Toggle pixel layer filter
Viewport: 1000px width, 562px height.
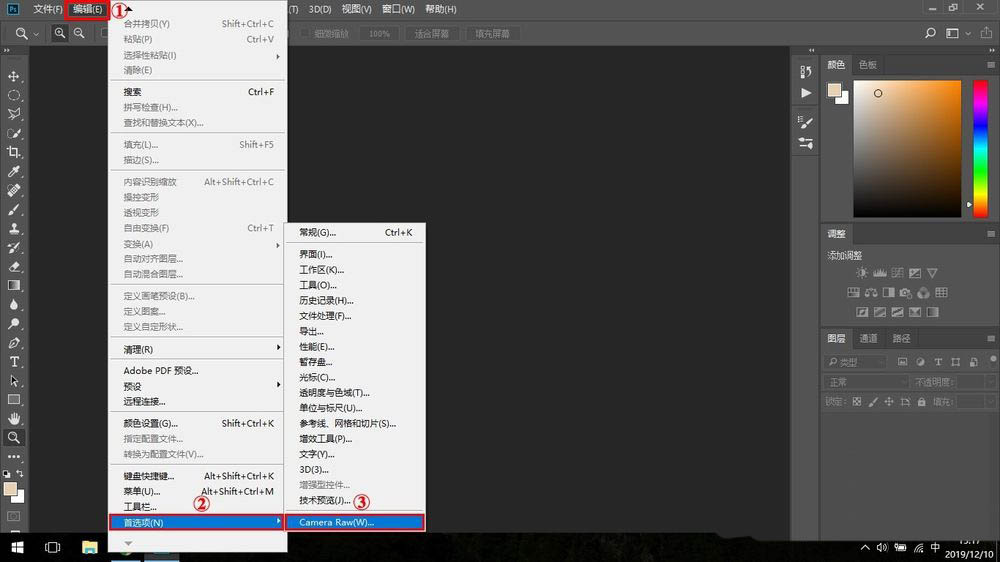(902, 362)
